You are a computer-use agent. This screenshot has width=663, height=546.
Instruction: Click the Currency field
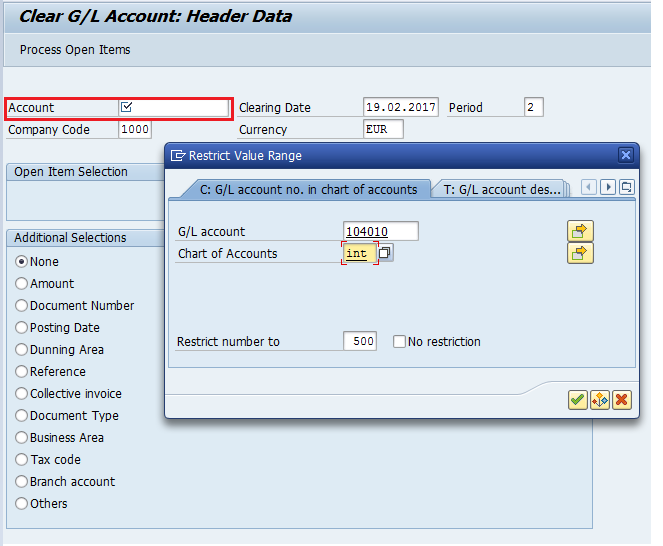383,129
